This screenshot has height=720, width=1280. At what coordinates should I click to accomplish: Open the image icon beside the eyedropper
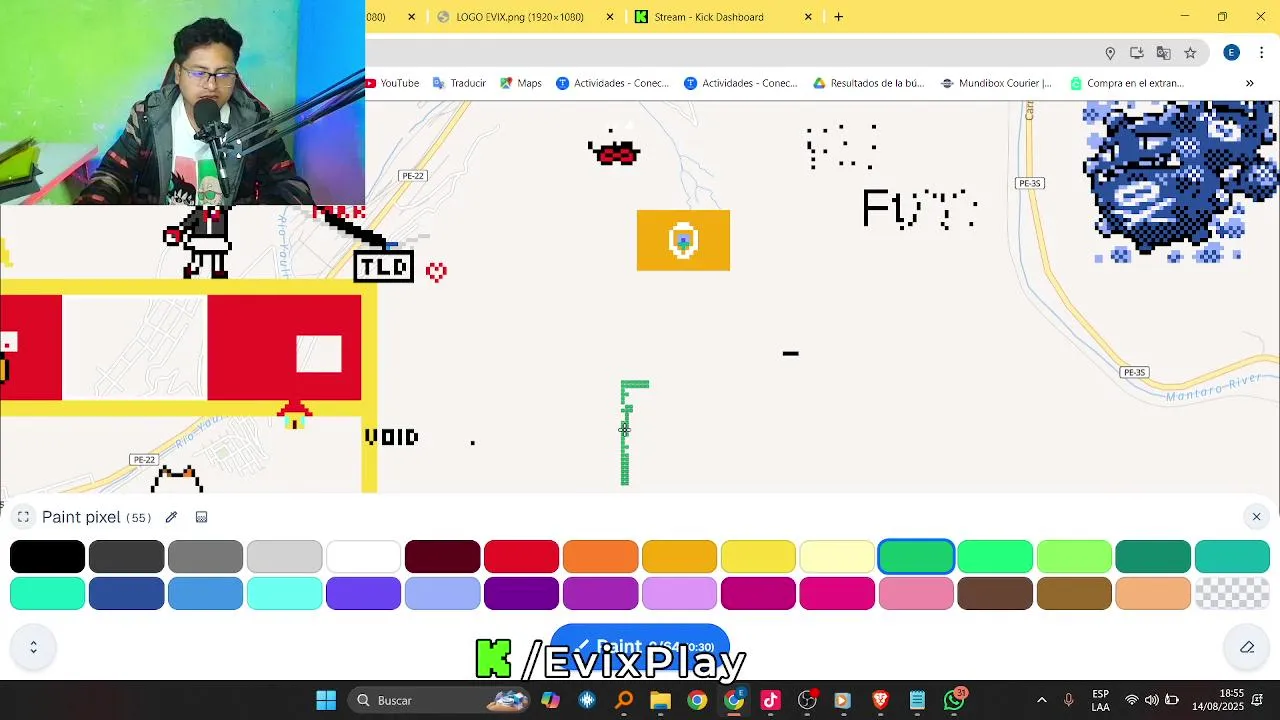pyautogui.click(x=201, y=517)
